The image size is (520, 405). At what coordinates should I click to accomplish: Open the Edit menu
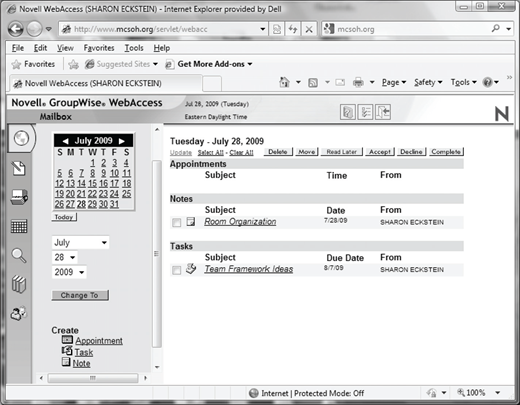coord(40,48)
